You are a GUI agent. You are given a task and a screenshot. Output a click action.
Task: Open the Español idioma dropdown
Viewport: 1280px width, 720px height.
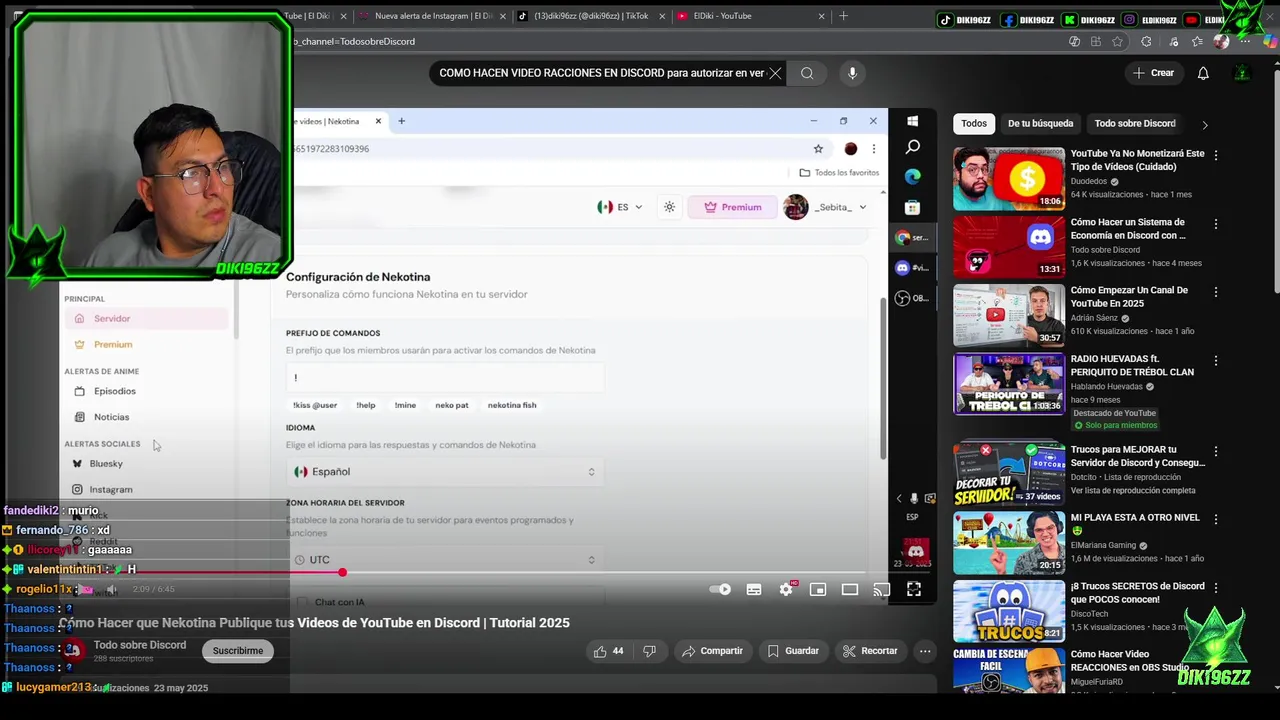[x=445, y=472]
